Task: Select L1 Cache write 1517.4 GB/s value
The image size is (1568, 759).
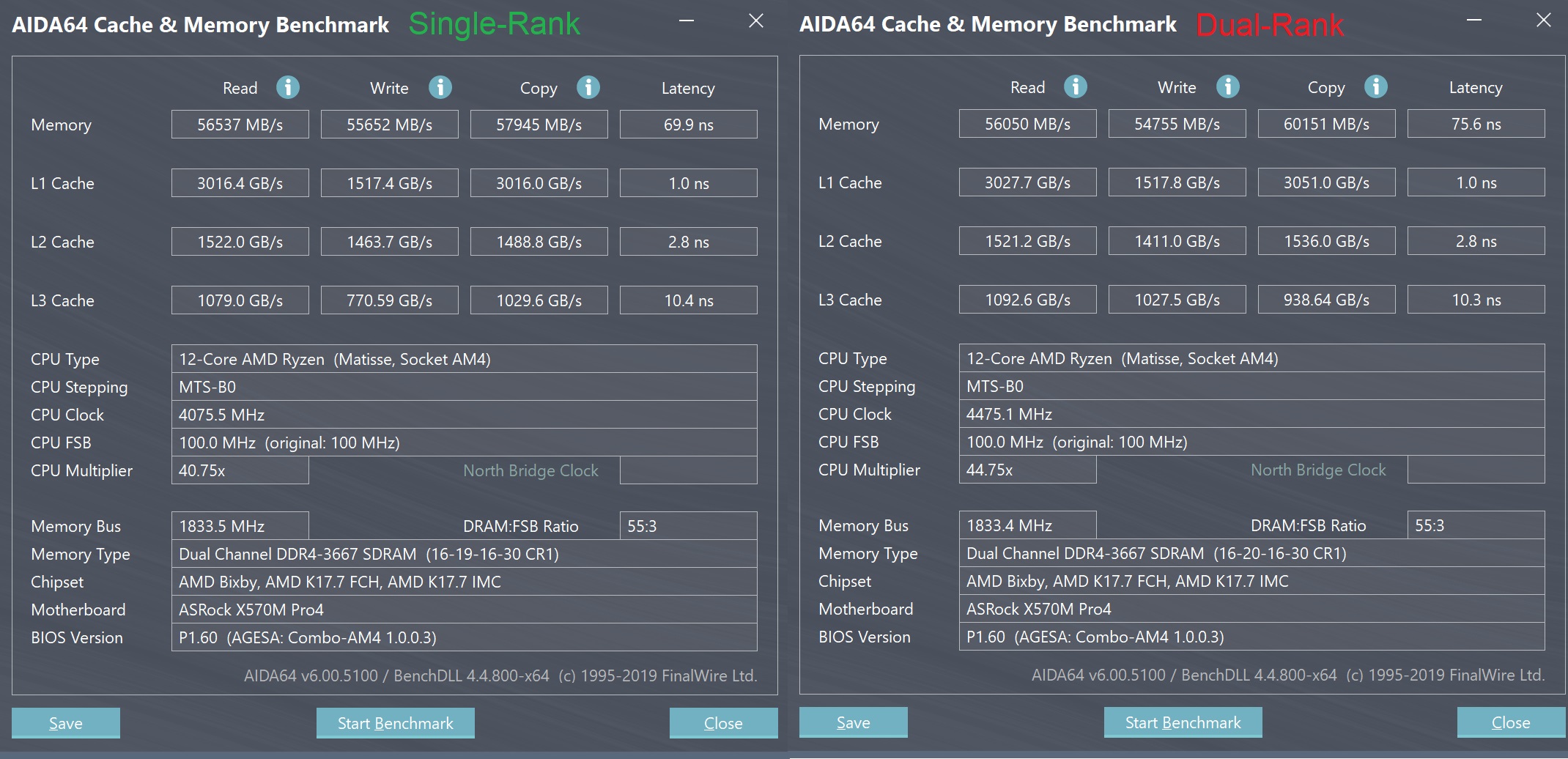Action: click(x=390, y=183)
